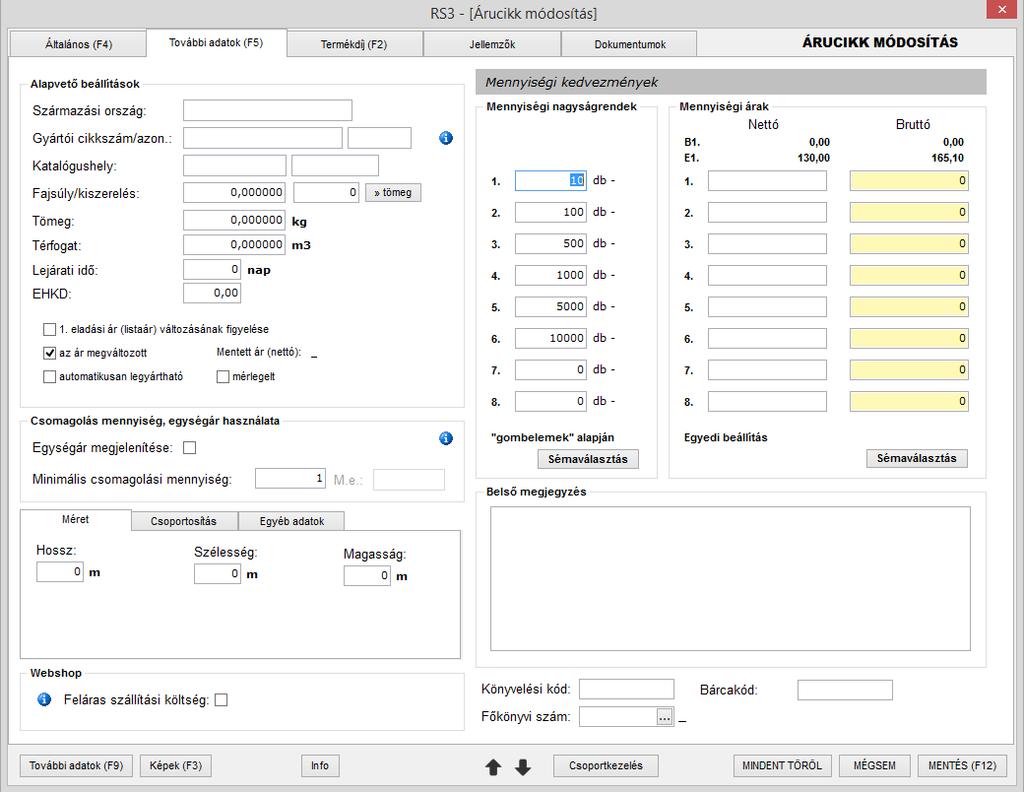
Task: Open Főkönyvi szám browse (...) button
Action: [x=665, y=717]
